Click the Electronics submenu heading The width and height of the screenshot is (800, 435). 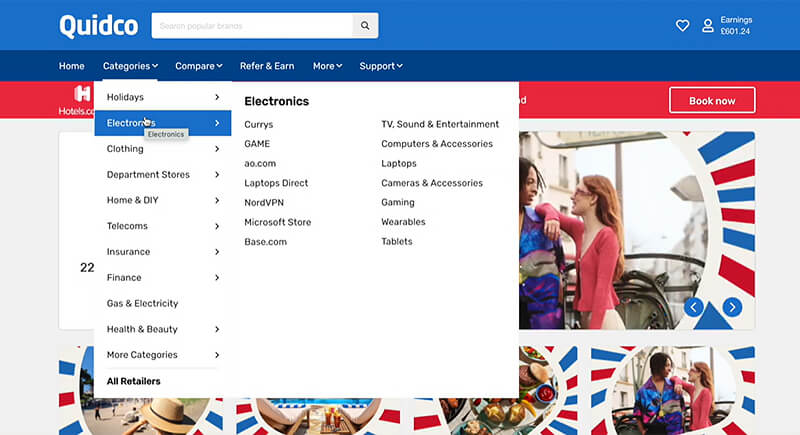[x=277, y=101]
